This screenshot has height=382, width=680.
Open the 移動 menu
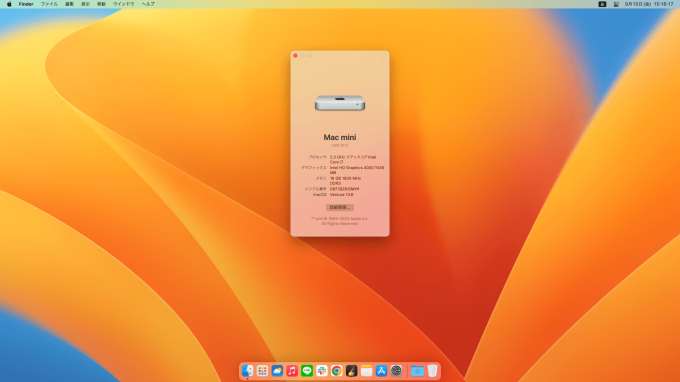(101, 4)
